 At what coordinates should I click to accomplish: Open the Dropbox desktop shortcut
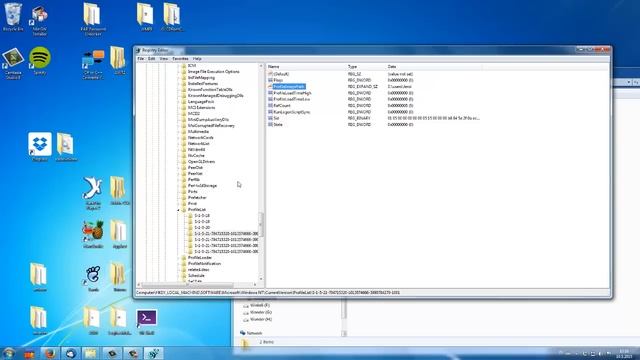click(40, 147)
